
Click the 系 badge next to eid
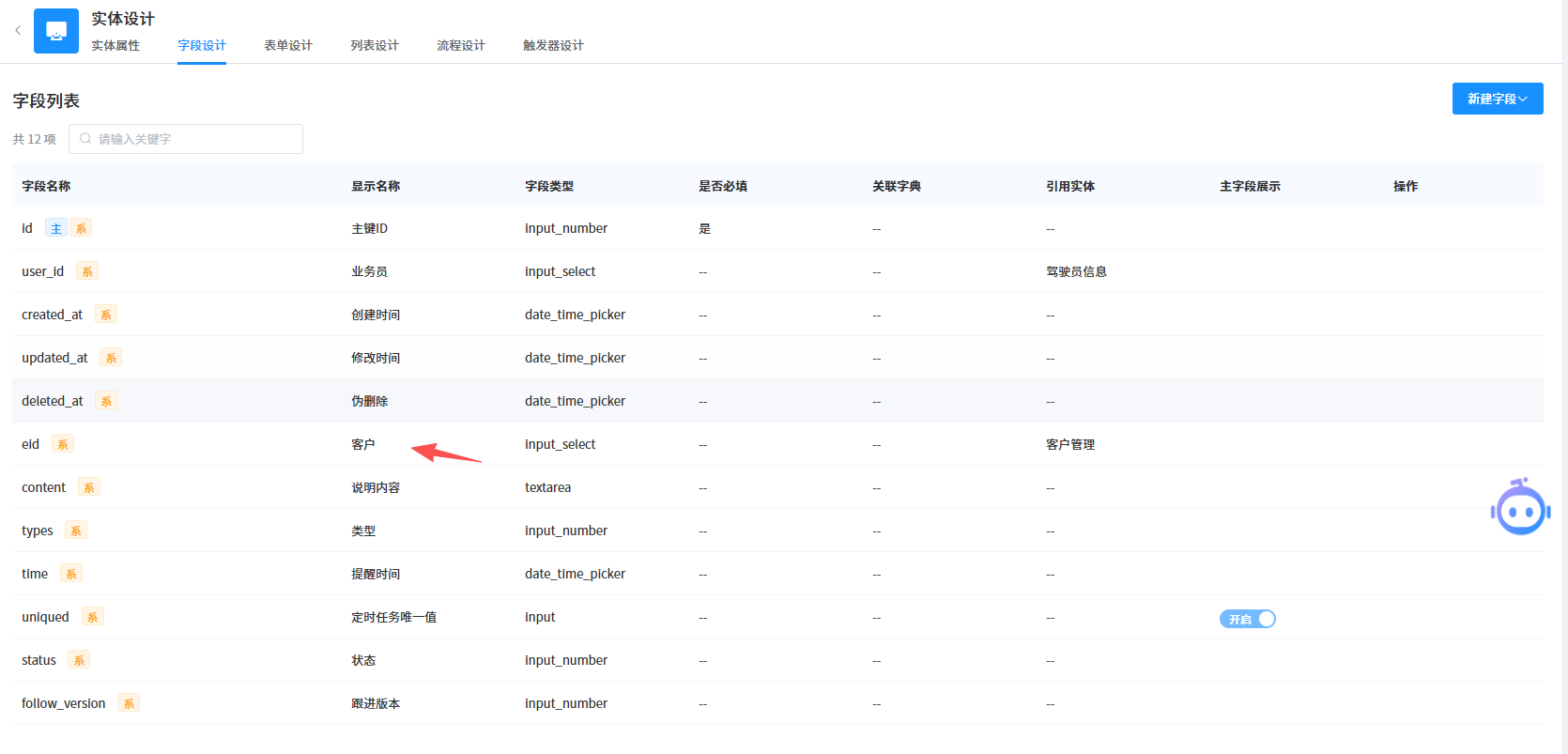63,444
